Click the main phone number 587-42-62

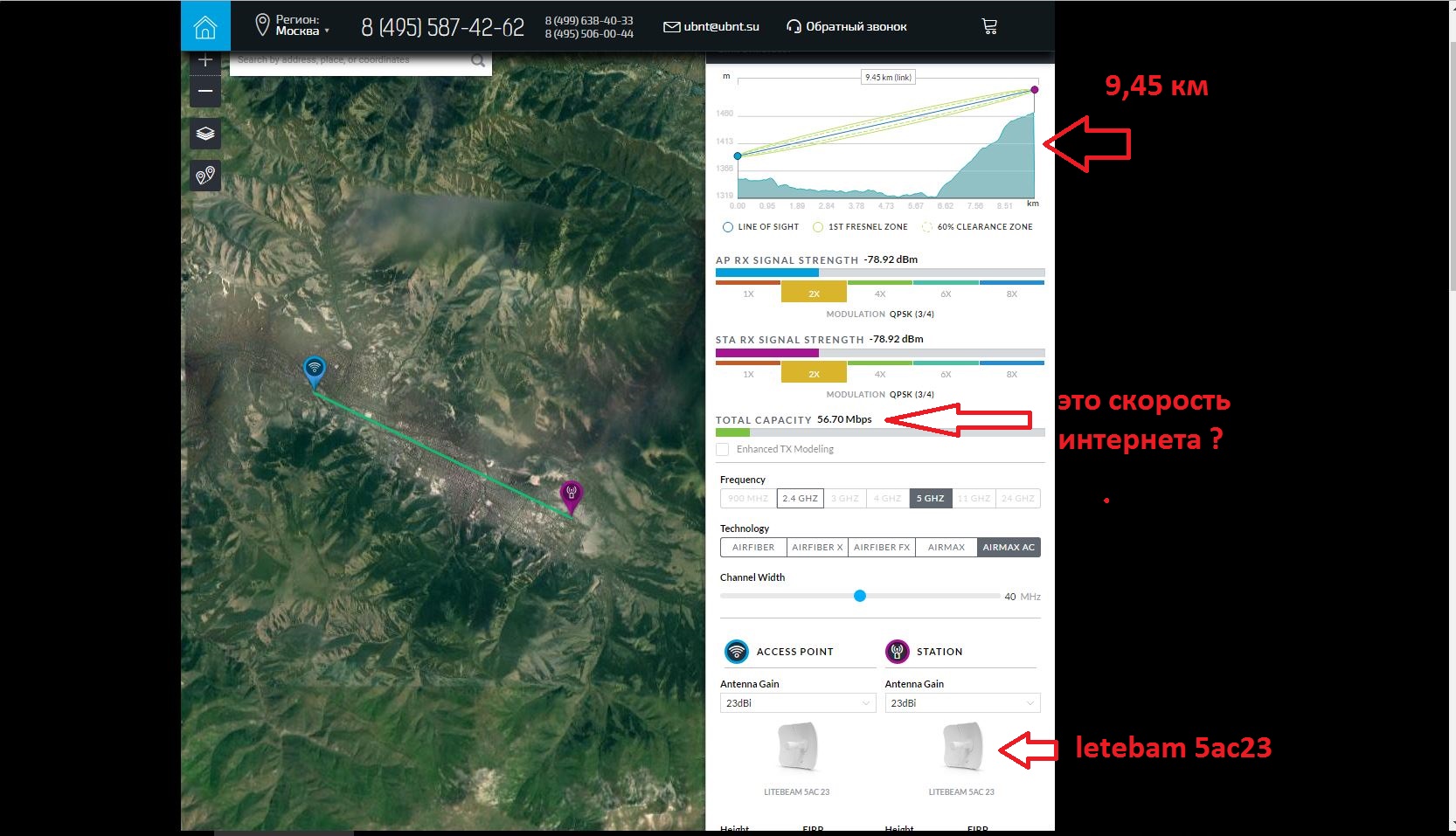(443, 27)
